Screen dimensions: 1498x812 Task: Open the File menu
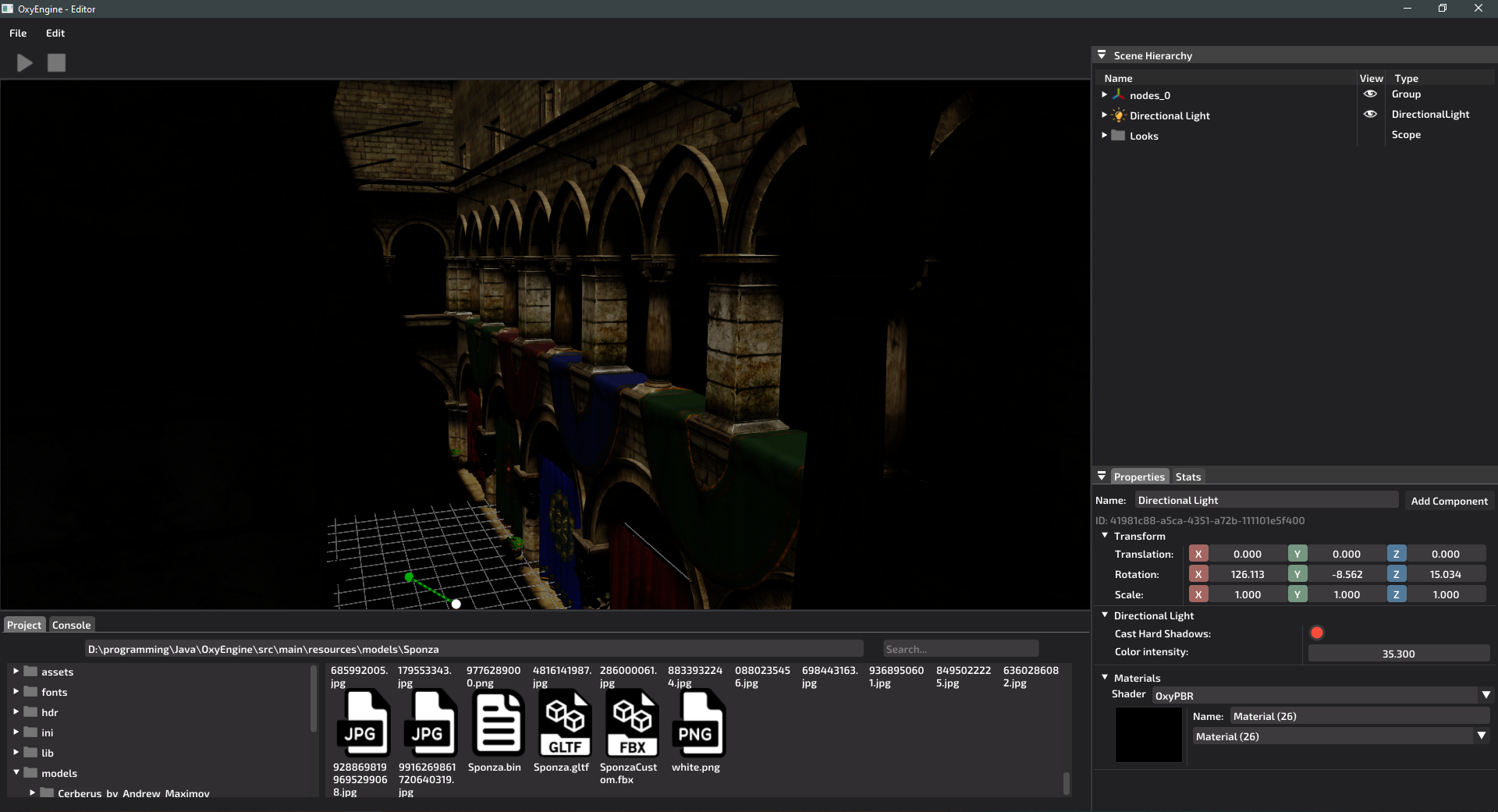(18, 34)
